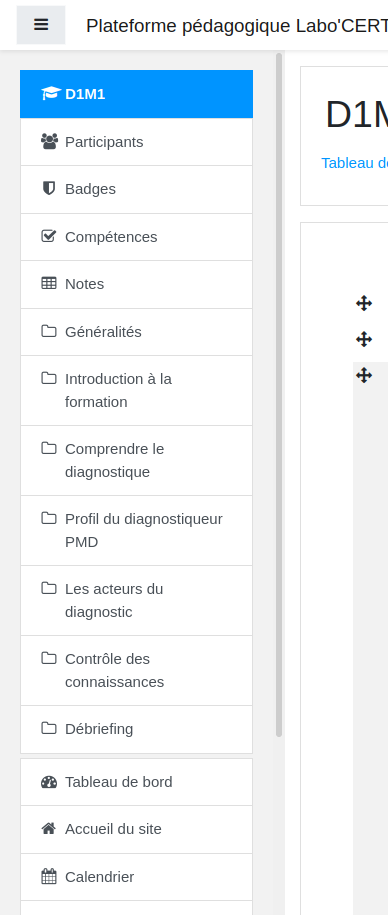Open Les acteurs du diagnostic
The height and width of the screenshot is (915, 388).
point(137,600)
